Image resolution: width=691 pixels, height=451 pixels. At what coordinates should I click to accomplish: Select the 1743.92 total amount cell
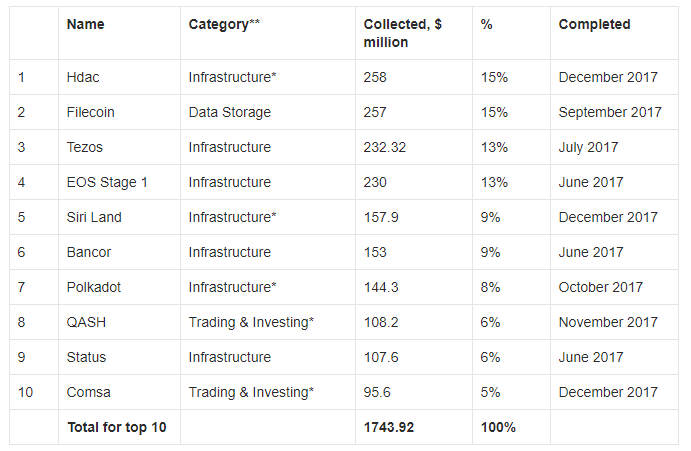[x=389, y=427]
